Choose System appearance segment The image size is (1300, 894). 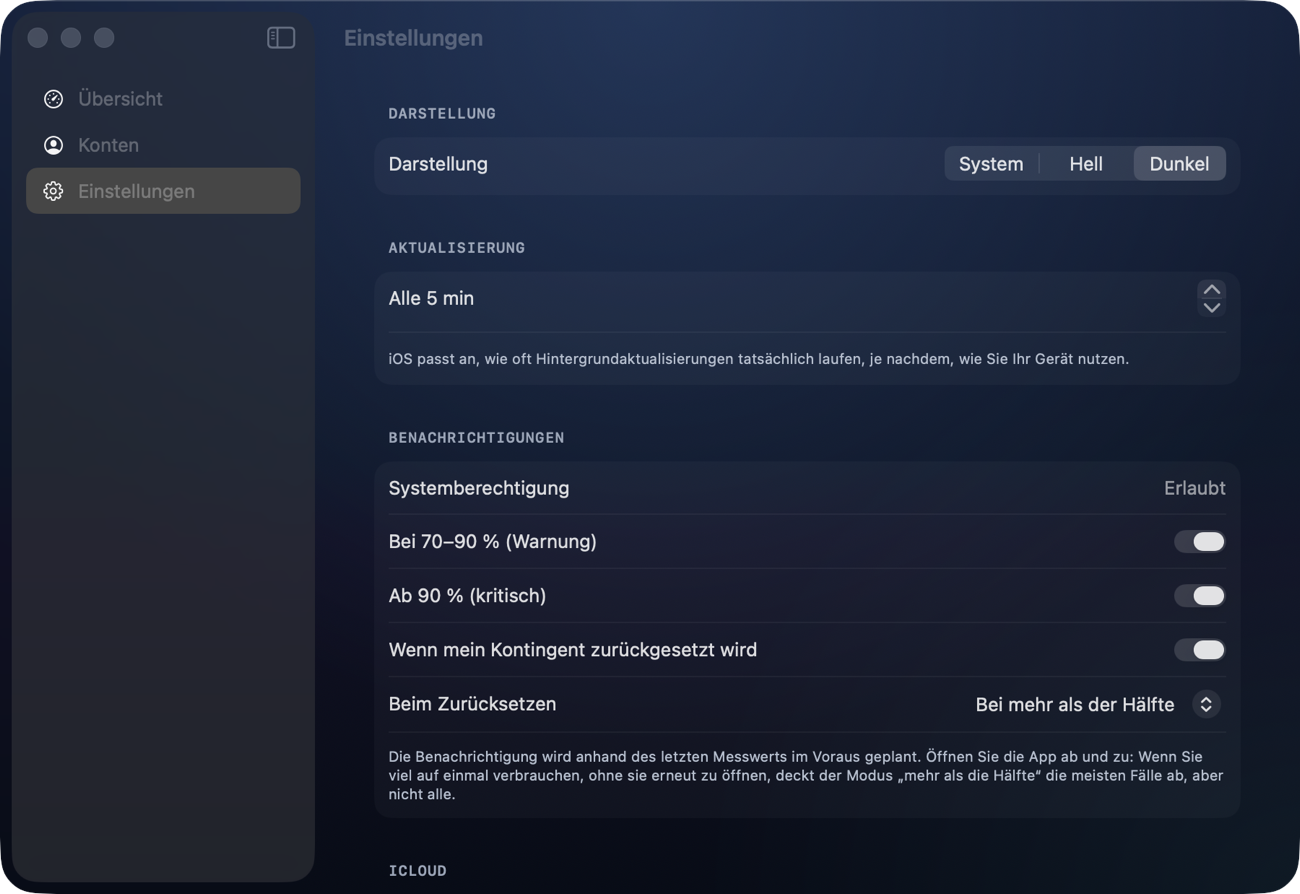[991, 164]
